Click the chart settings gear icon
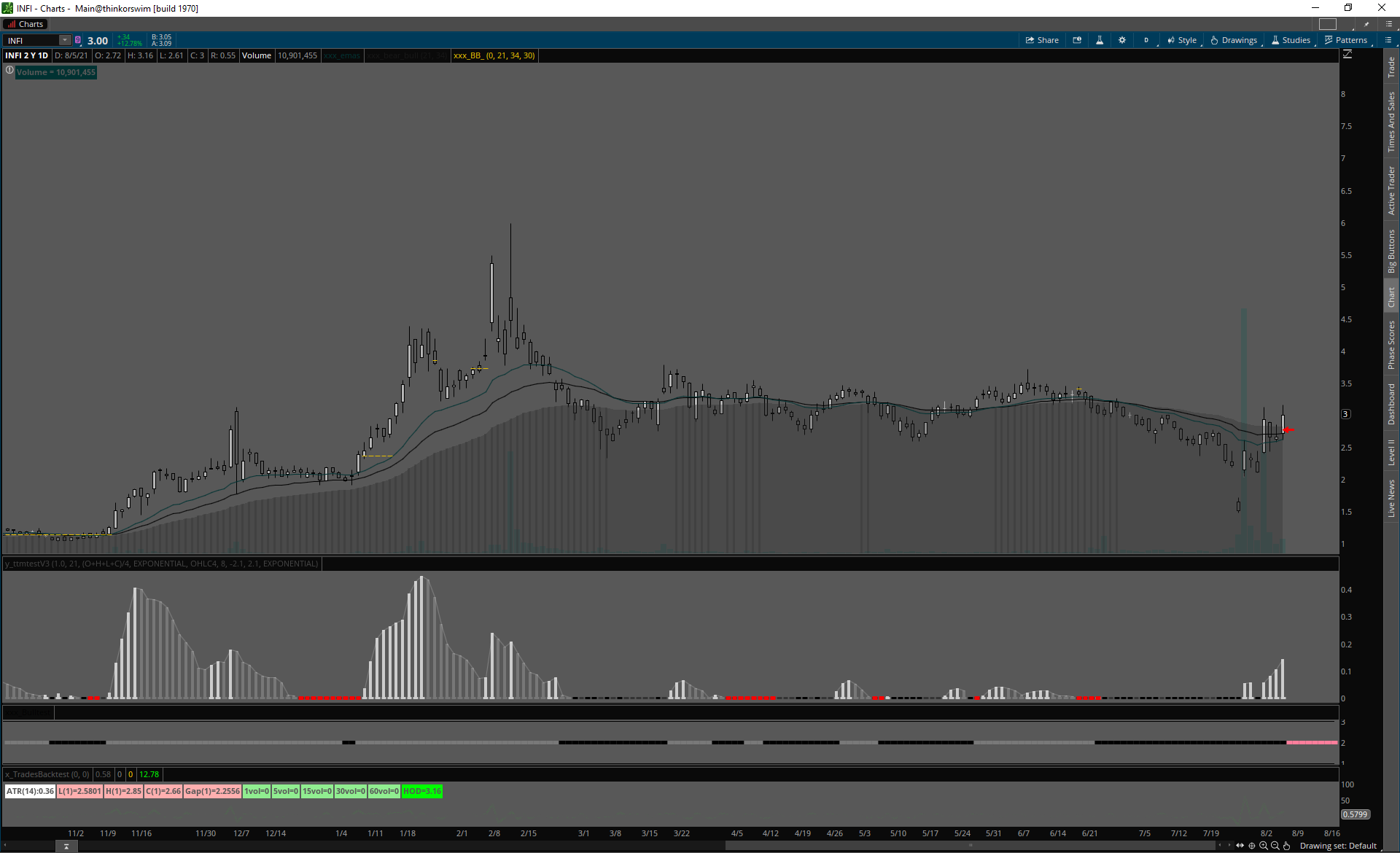The height and width of the screenshot is (853, 1400). [1122, 40]
